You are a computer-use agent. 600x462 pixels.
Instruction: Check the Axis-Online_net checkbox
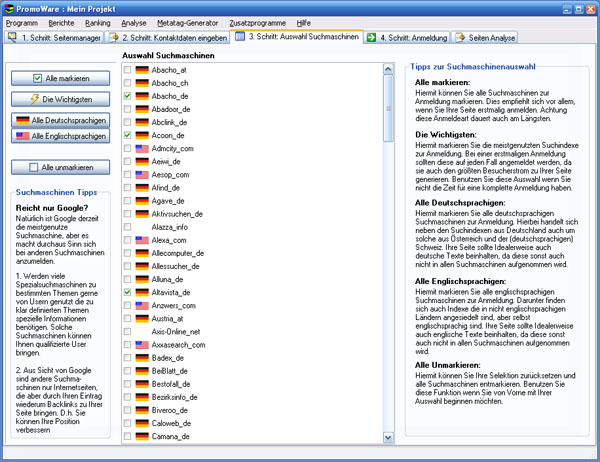127,331
